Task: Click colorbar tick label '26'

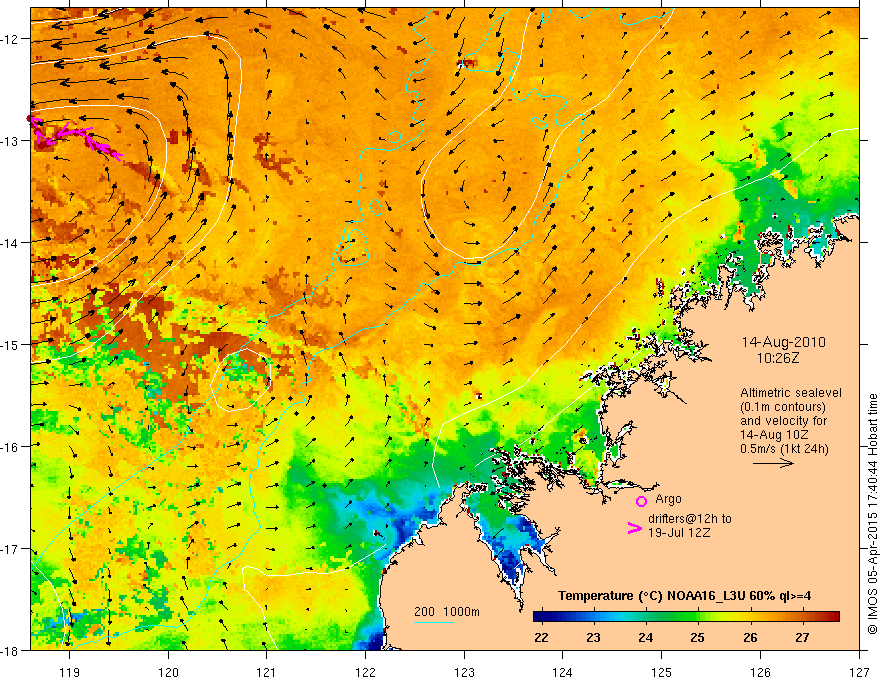Action: point(750,637)
